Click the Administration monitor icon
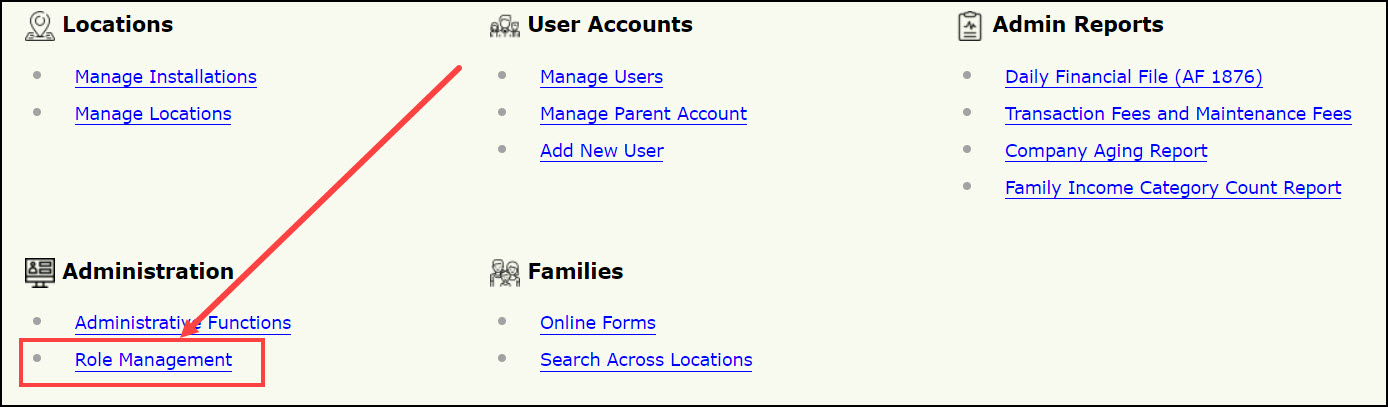The height and width of the screenshot is (407, 1388). click(x=39, y=272)
